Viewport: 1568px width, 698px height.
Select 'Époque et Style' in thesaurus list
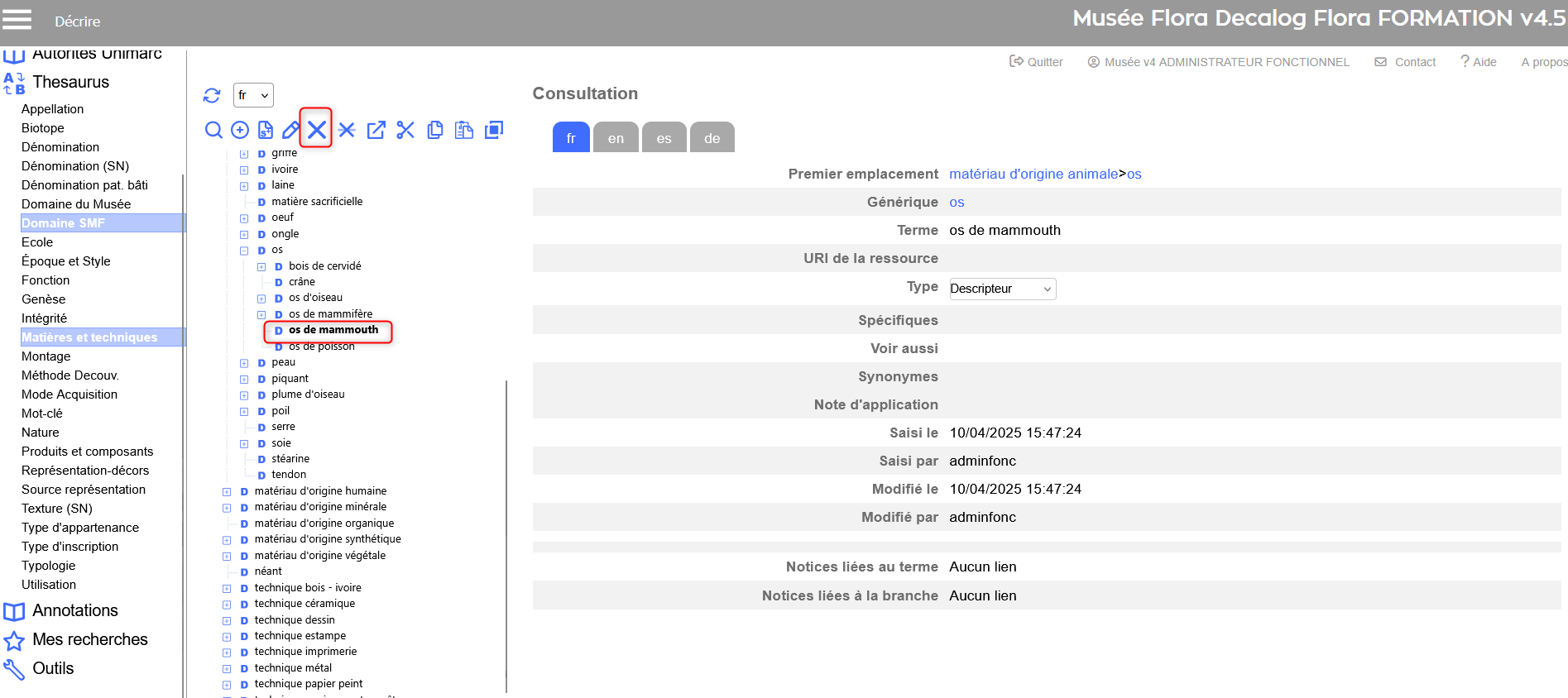click(x=66, y=261)
